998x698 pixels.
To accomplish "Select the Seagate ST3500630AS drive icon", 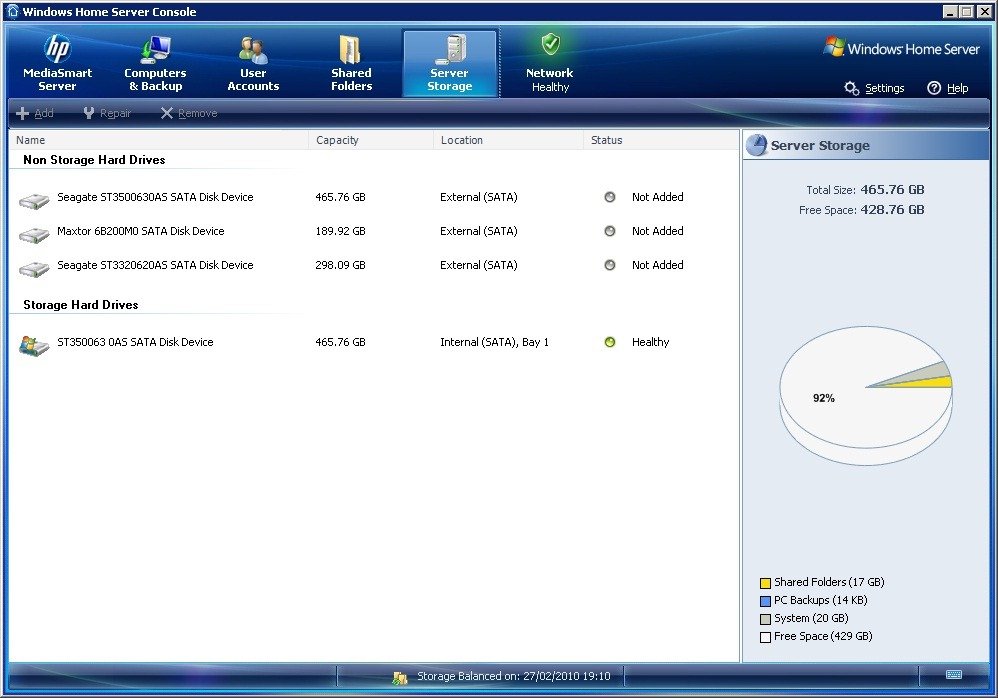I will (x=34, y=201).
